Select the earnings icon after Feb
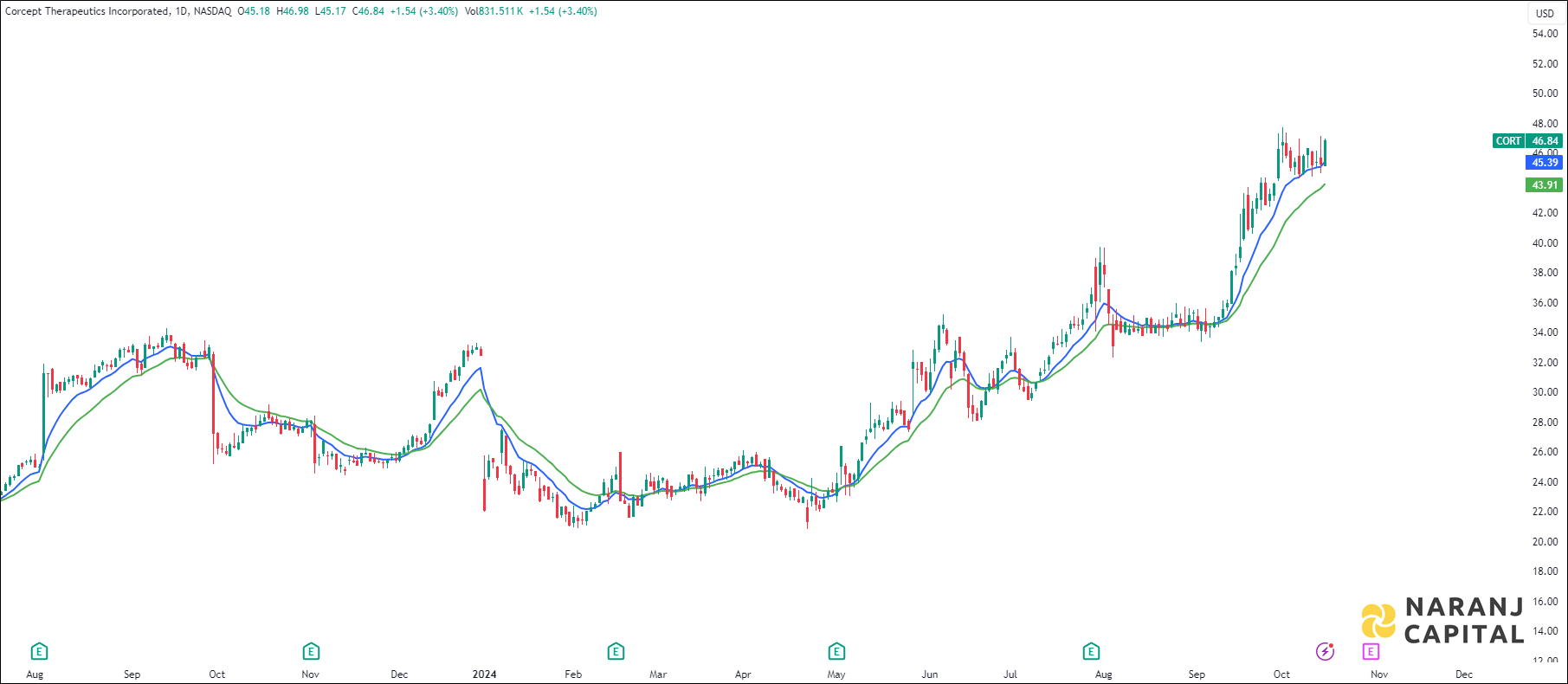This screenshot has width=1568, height=684. pyautogui.click(x=616, y=651)
